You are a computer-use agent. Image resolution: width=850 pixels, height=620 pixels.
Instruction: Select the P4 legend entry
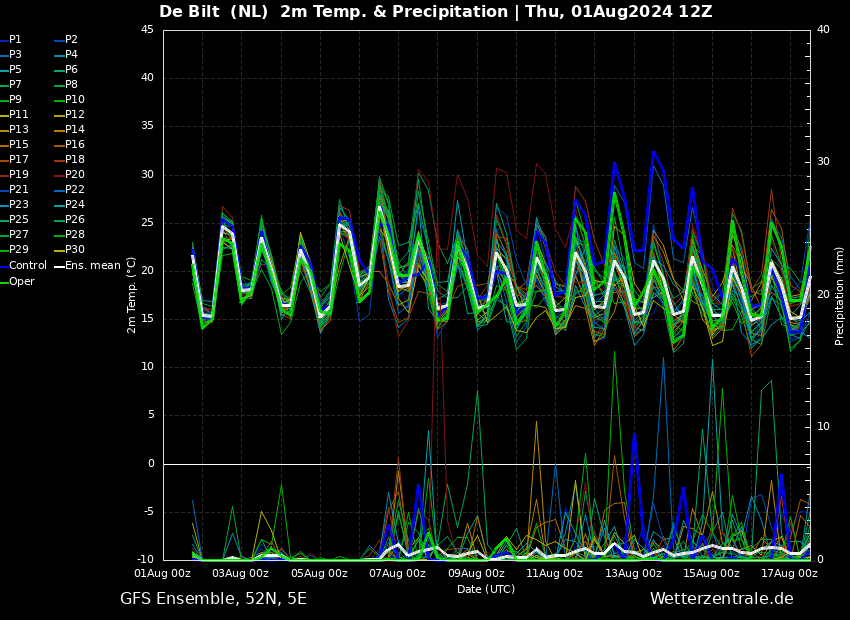click(72, 54)
